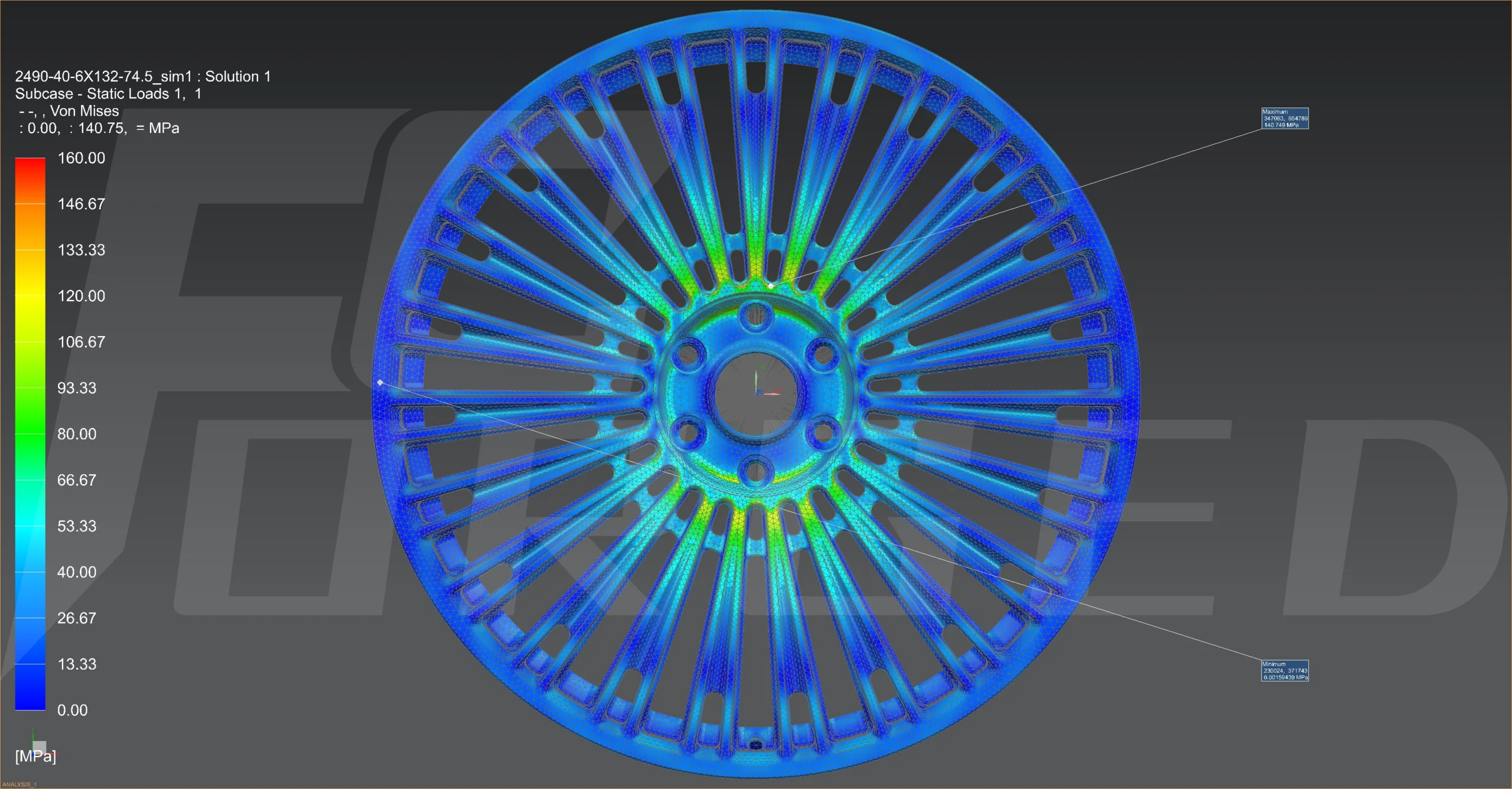
Task: Click the legend value 40.00
Action: (77, 572)
